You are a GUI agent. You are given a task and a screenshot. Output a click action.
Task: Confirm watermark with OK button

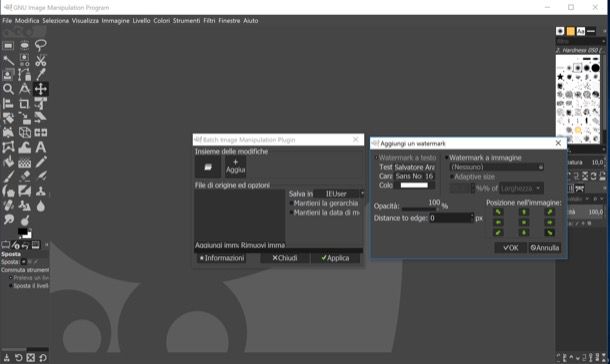coord(510,248)
